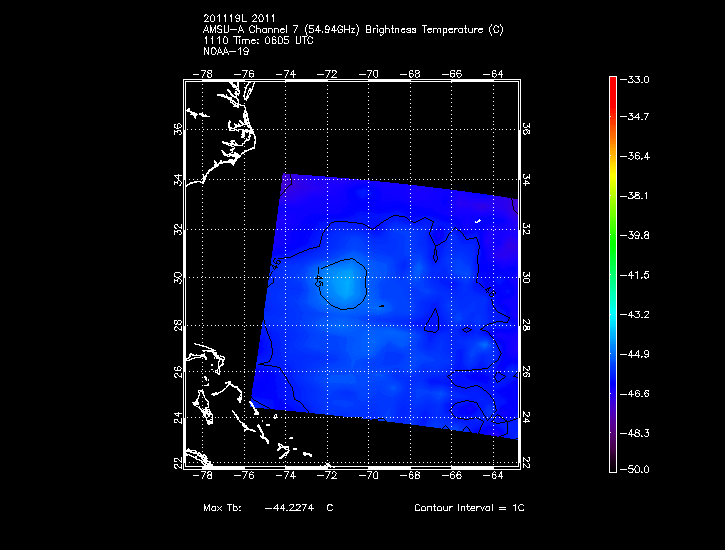Click the 34 label on the right latitude axis
This screenshot has width=725, height=550.
click(526, 179)
